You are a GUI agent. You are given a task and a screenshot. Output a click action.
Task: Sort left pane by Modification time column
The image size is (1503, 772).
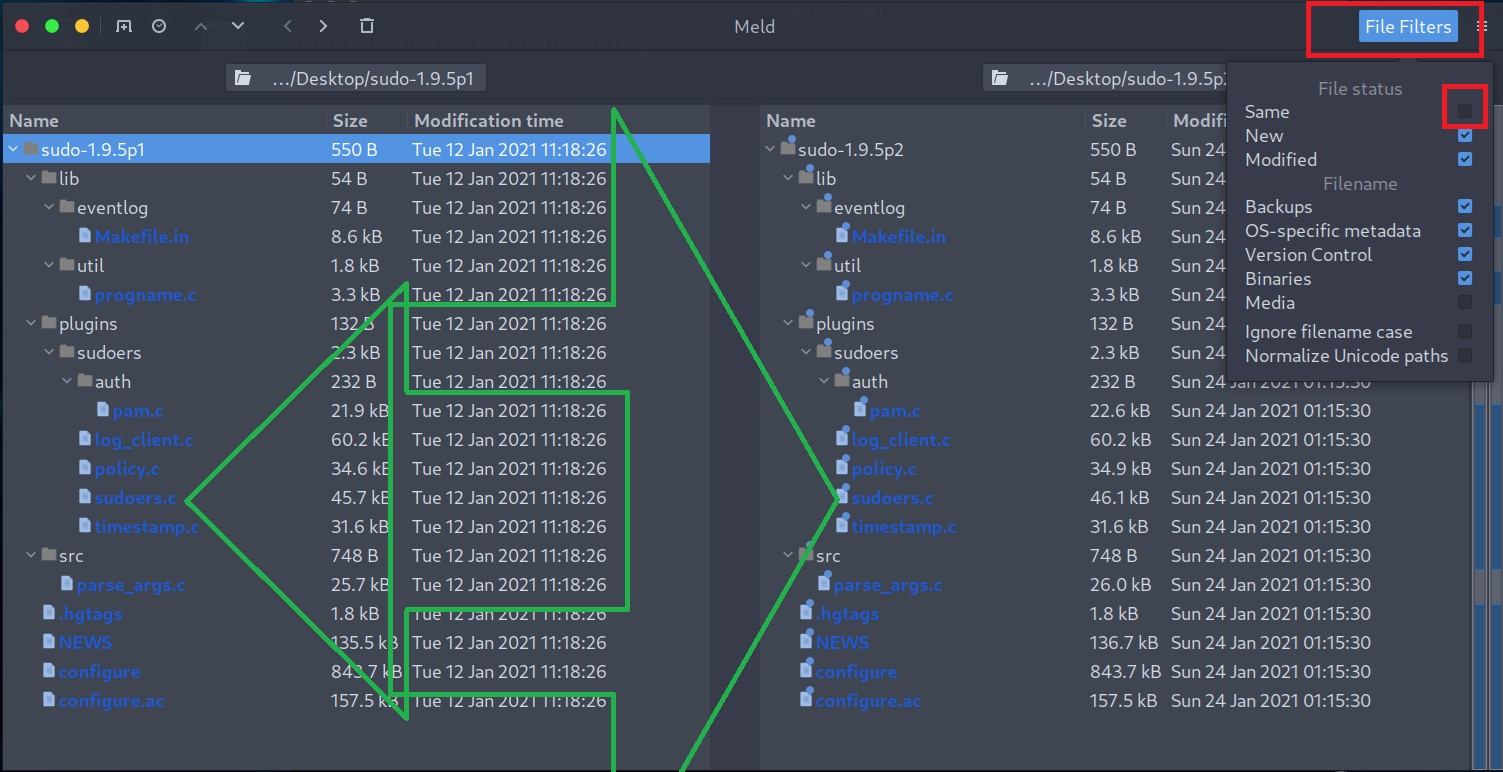tap(489, 121)
